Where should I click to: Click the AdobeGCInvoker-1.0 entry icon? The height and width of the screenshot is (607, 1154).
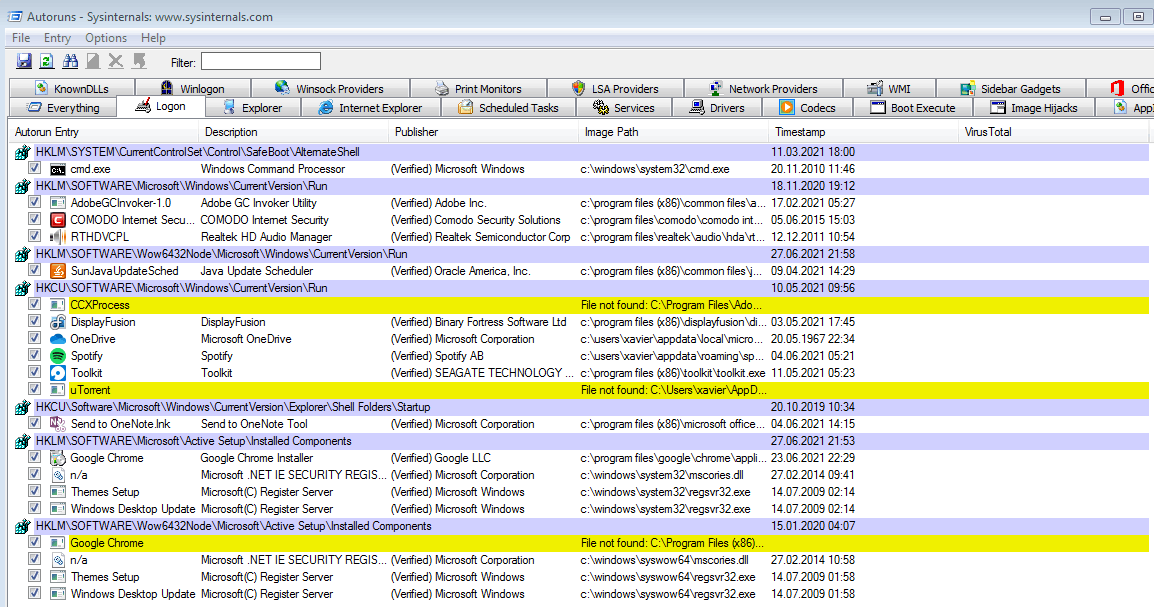click(x=57, y=203)
